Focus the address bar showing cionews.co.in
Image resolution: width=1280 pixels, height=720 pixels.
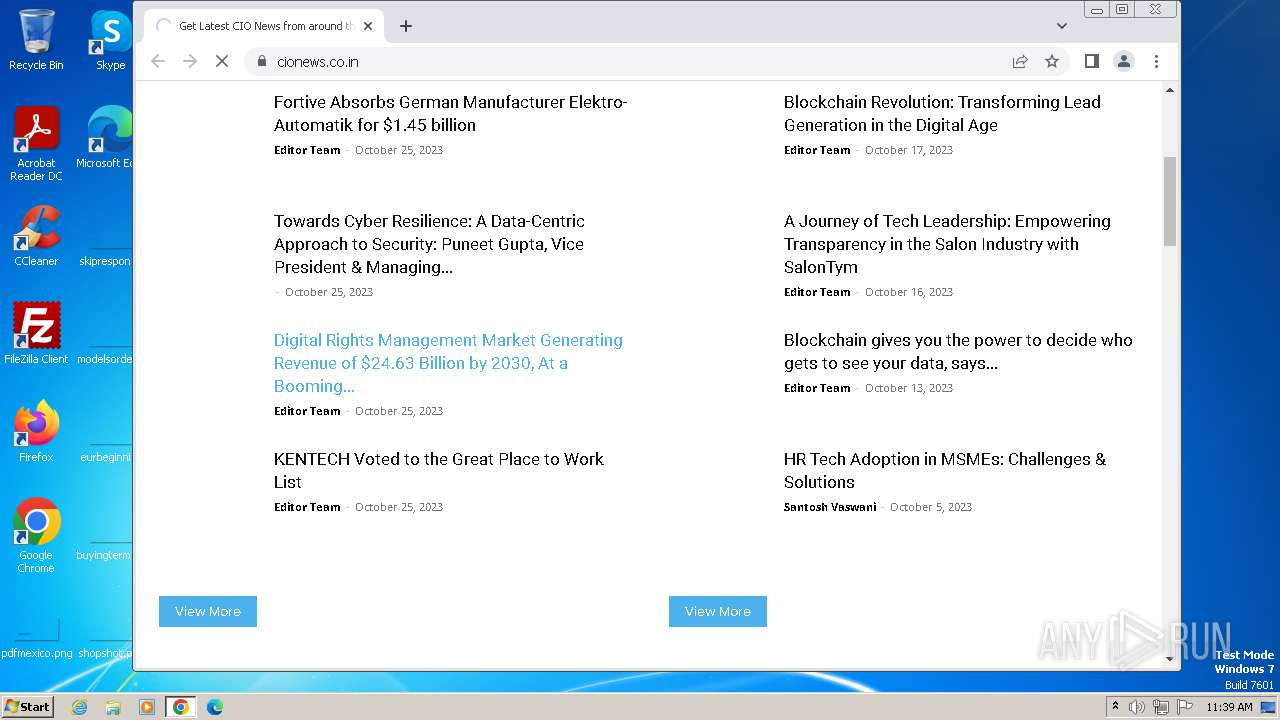pyautogui.click(x=640, y=61)
